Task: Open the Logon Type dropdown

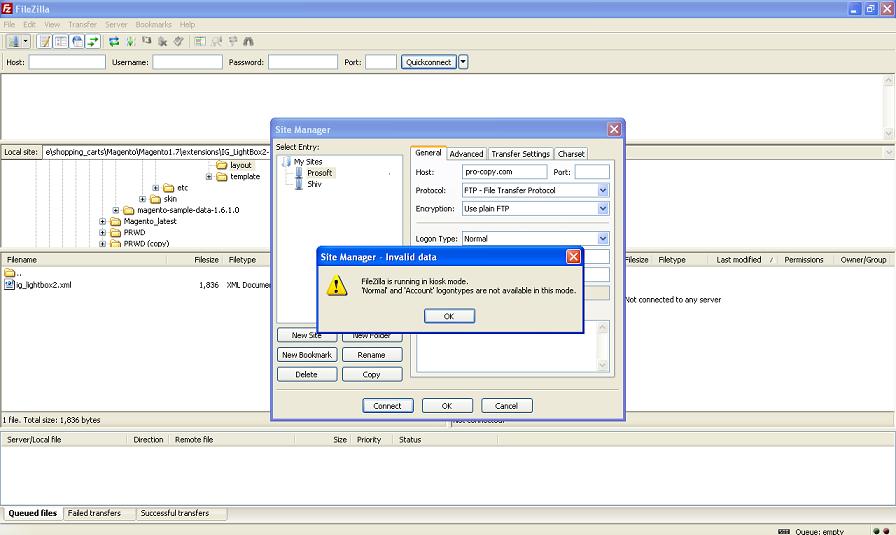Action: pos(603,238)
